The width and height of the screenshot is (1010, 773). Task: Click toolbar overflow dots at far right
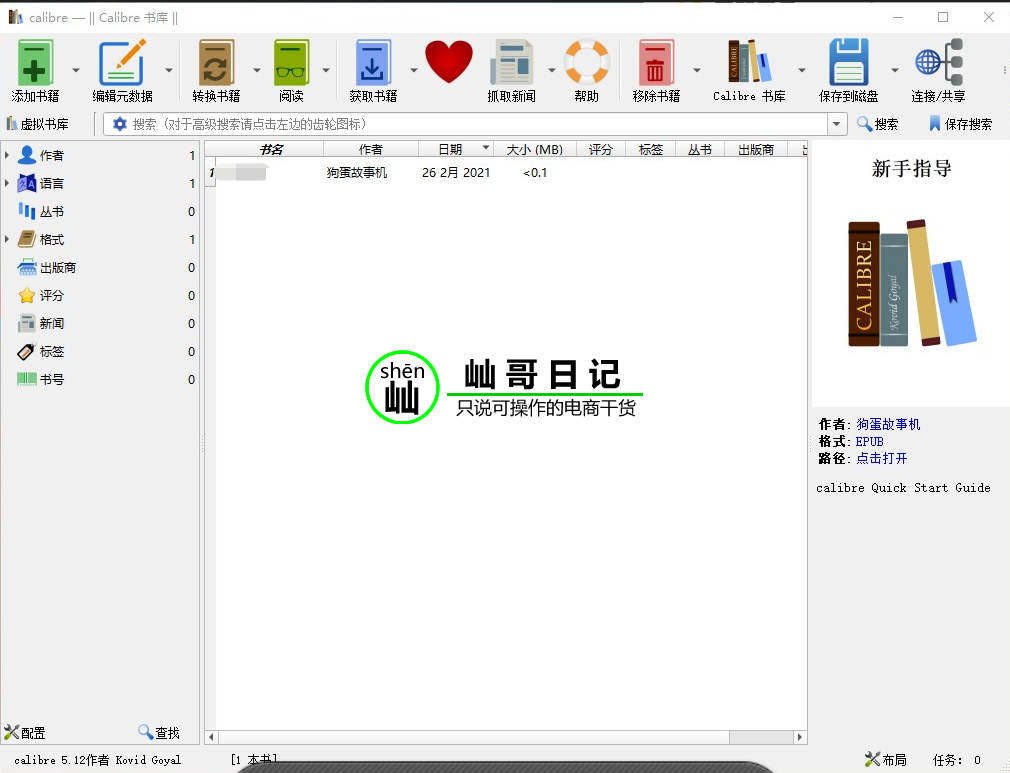(x=1004, y=70)
